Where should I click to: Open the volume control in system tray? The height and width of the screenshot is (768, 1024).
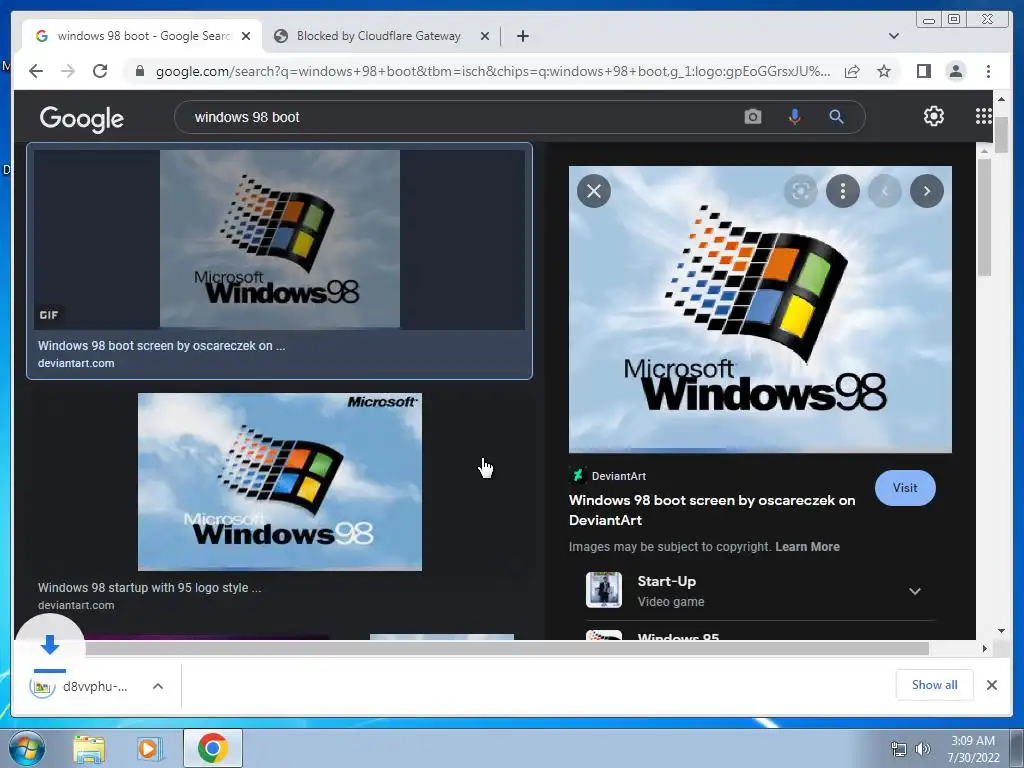click(x=922, y=749)
